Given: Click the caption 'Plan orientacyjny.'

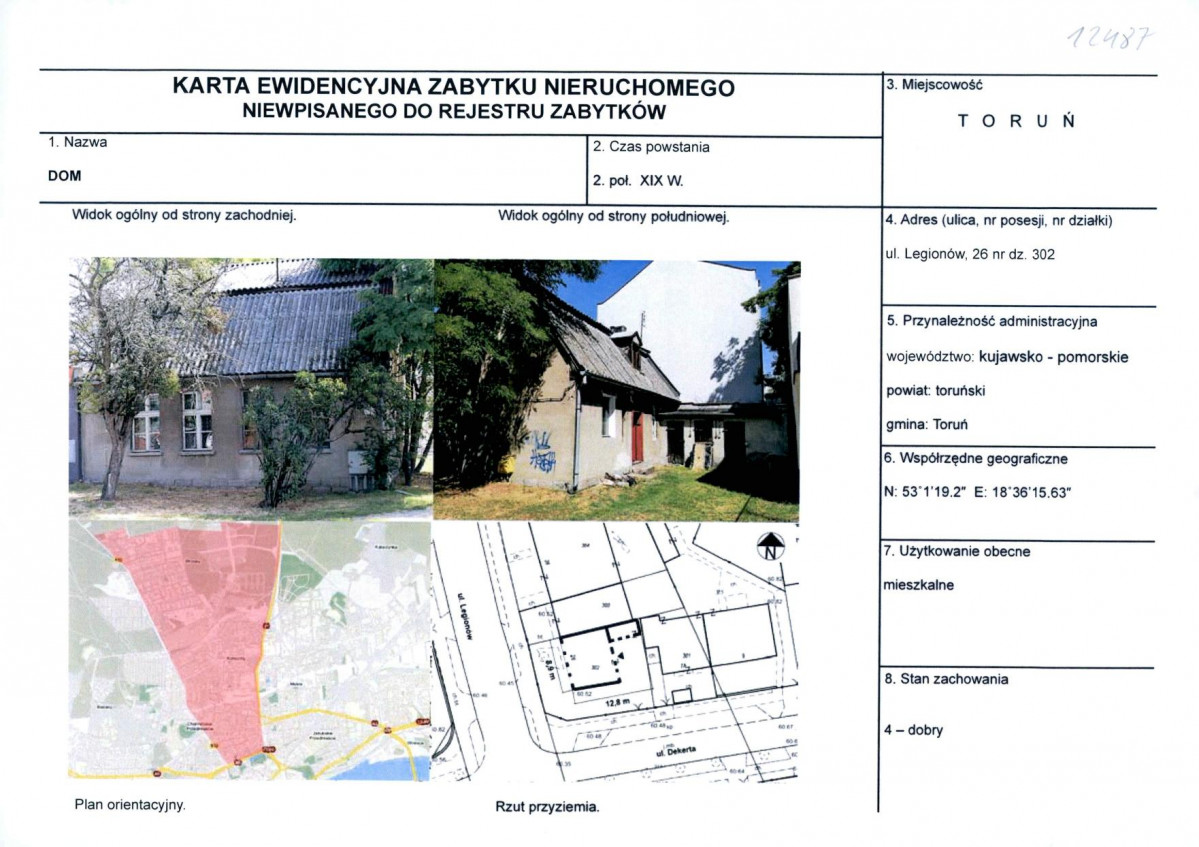Looking at the screenshot, I should [x=130, y=805].
